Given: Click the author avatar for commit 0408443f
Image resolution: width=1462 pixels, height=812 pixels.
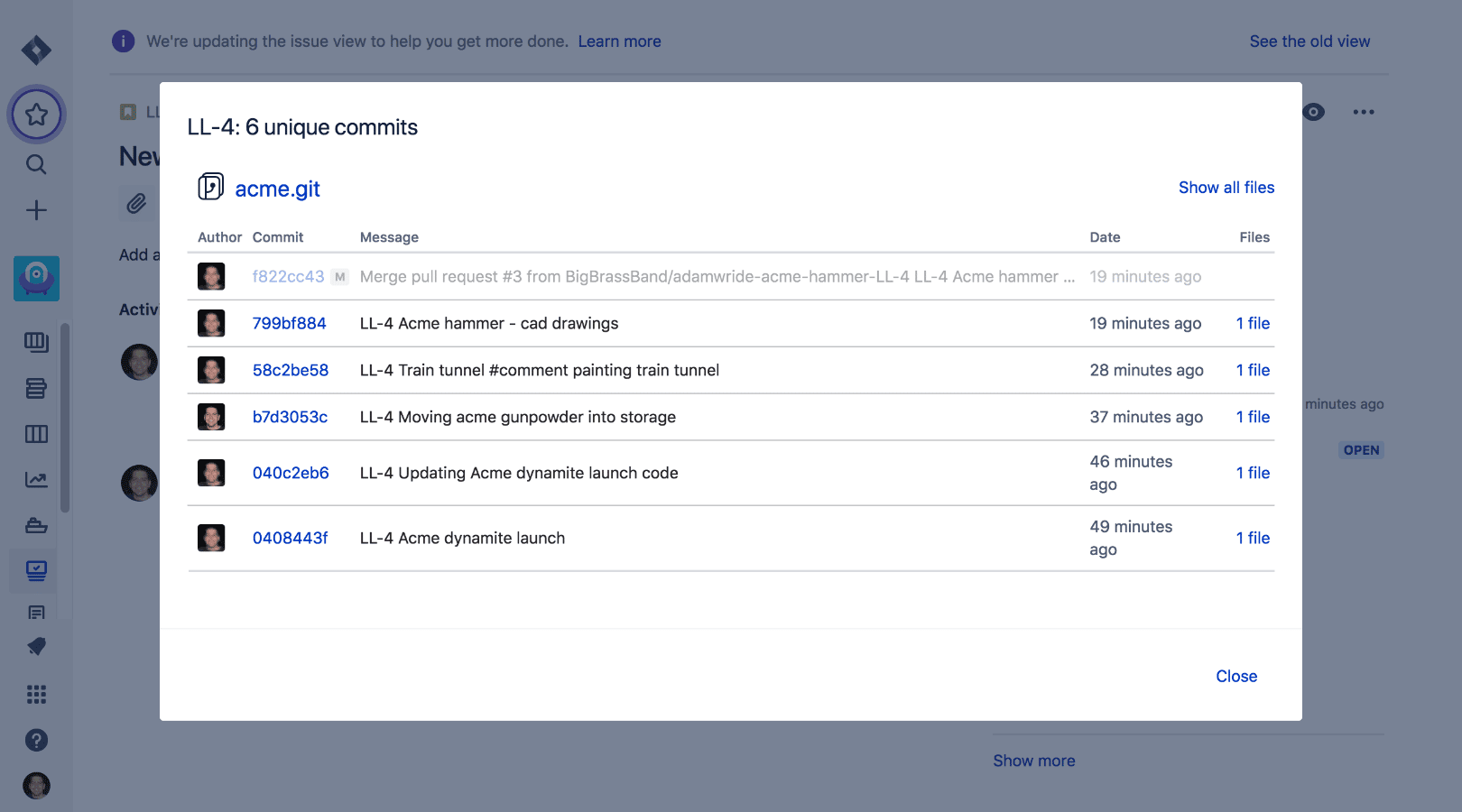Looking at the screenshot, I should [211, 538].
